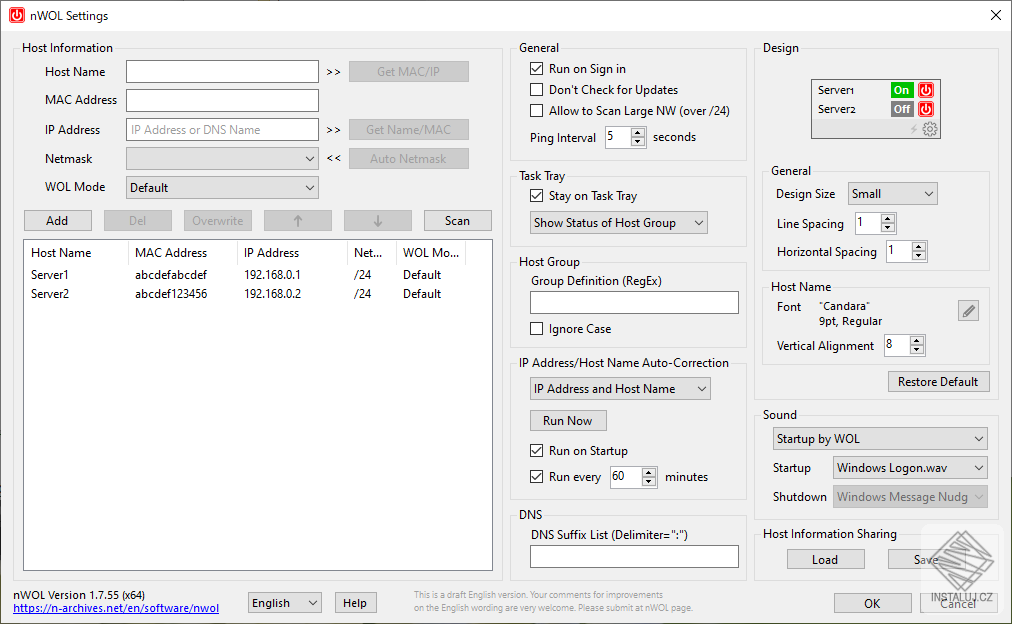Click Restore Default button

point(938,381)
